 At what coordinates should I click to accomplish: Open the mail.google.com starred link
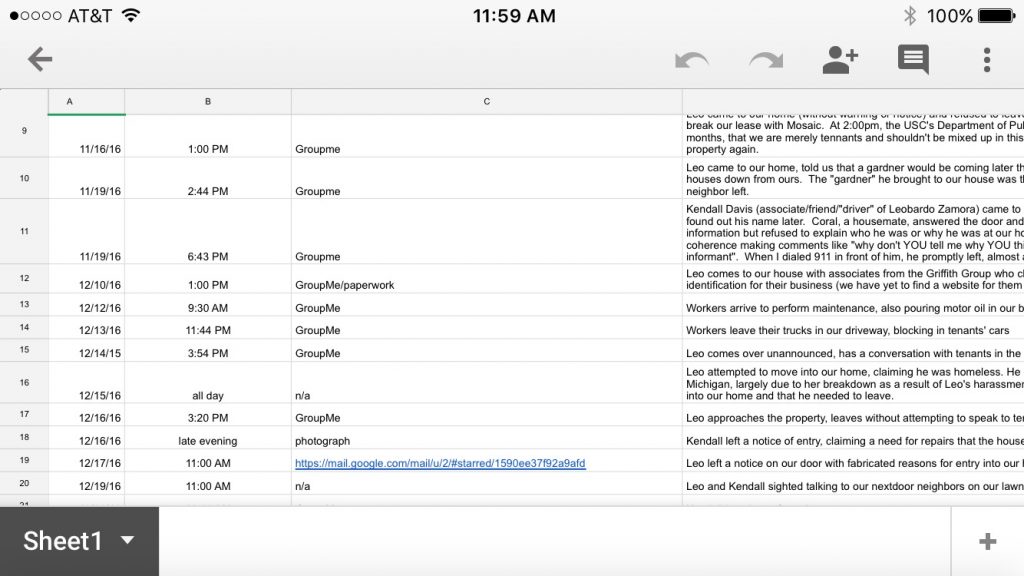pyautogui.click(x=440, y=463)
